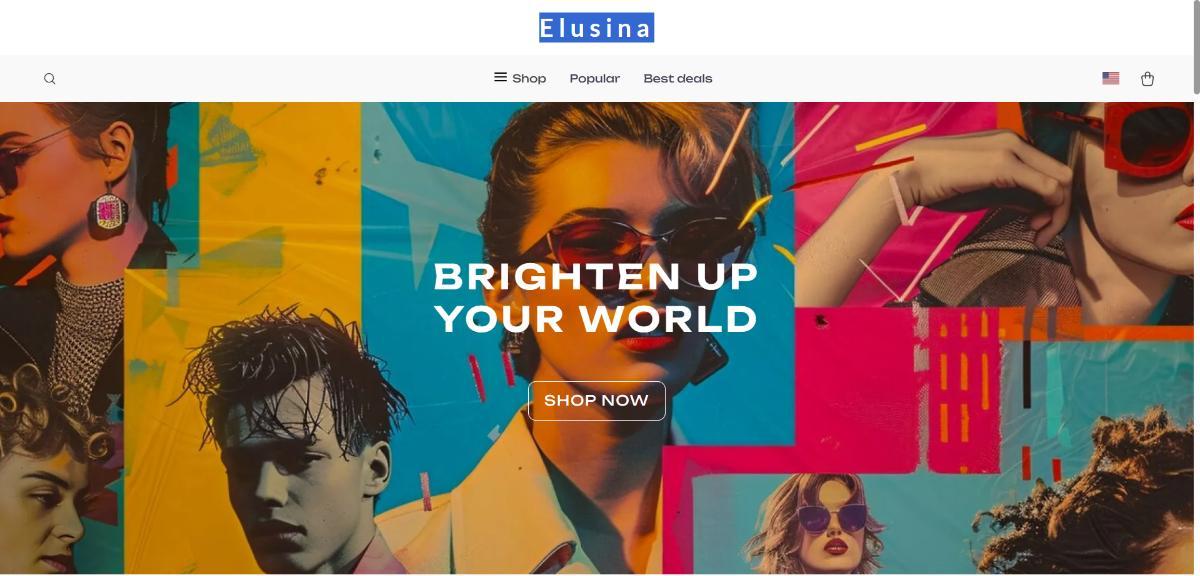Click the SHOP NOW button
The image size is (1200, 576).
pos(597,401)
